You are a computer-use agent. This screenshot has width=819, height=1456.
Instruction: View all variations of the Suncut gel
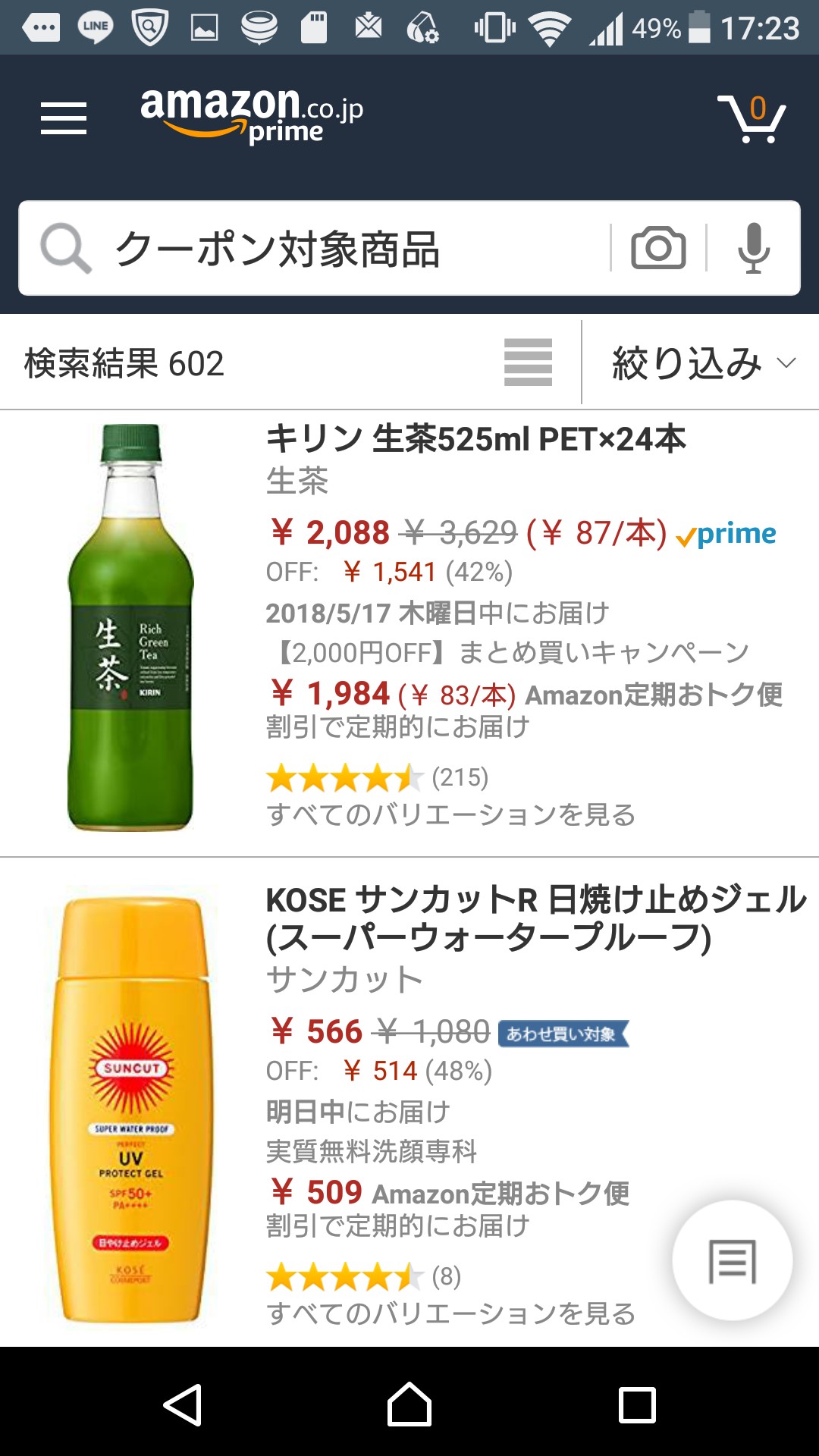click(450, 1313)
